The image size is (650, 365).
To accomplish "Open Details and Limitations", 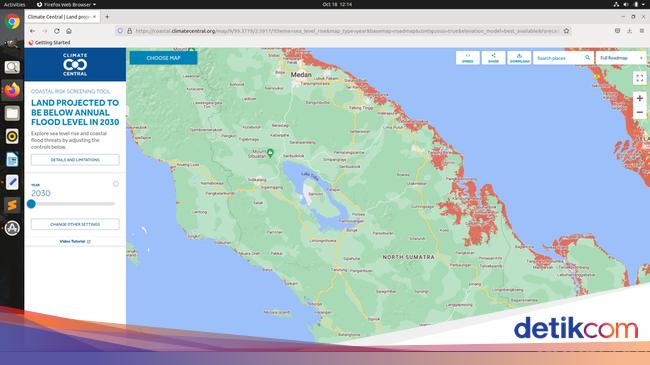I will (x=75, y=160).
